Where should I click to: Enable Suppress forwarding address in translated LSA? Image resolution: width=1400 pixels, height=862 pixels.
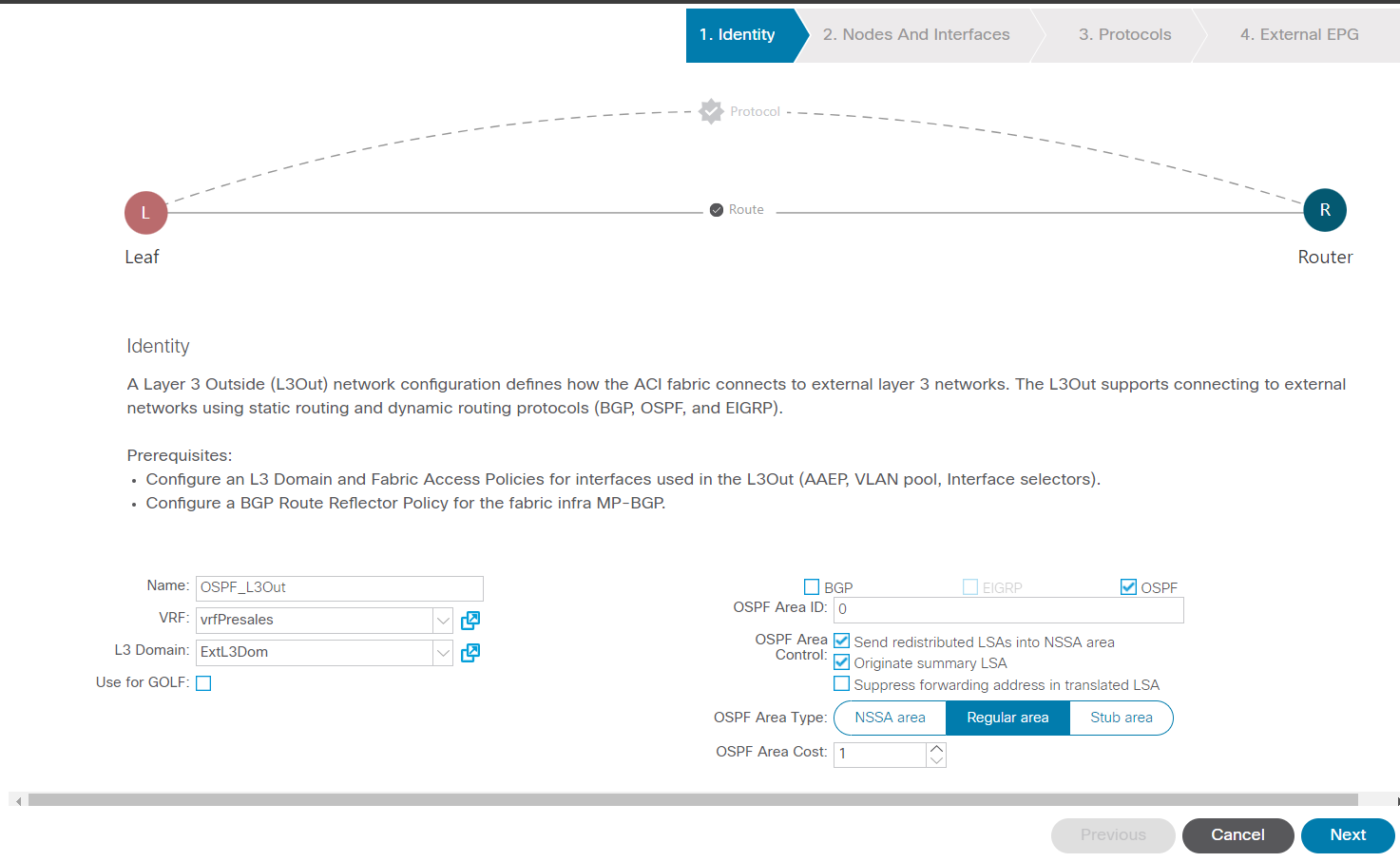pyautogui.click(x=841, y=684)
